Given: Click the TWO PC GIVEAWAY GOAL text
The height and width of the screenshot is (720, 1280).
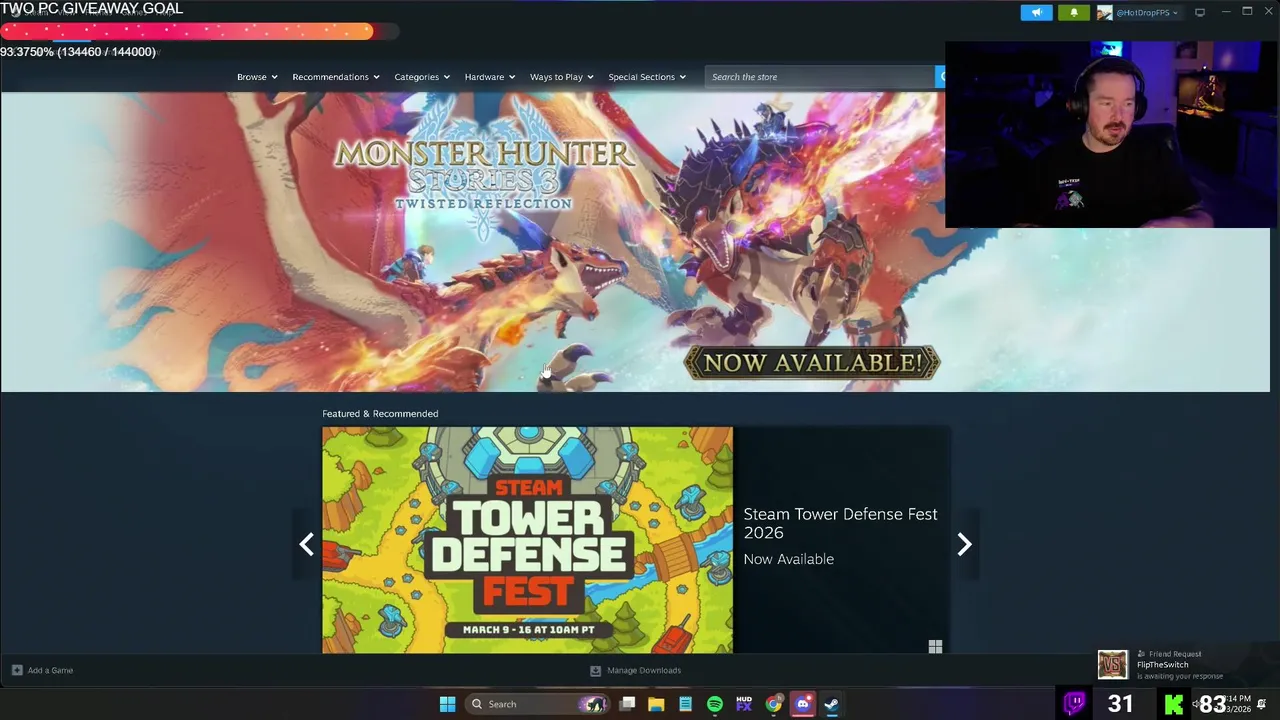Looking at the screenshot, I should coord(92,9).
